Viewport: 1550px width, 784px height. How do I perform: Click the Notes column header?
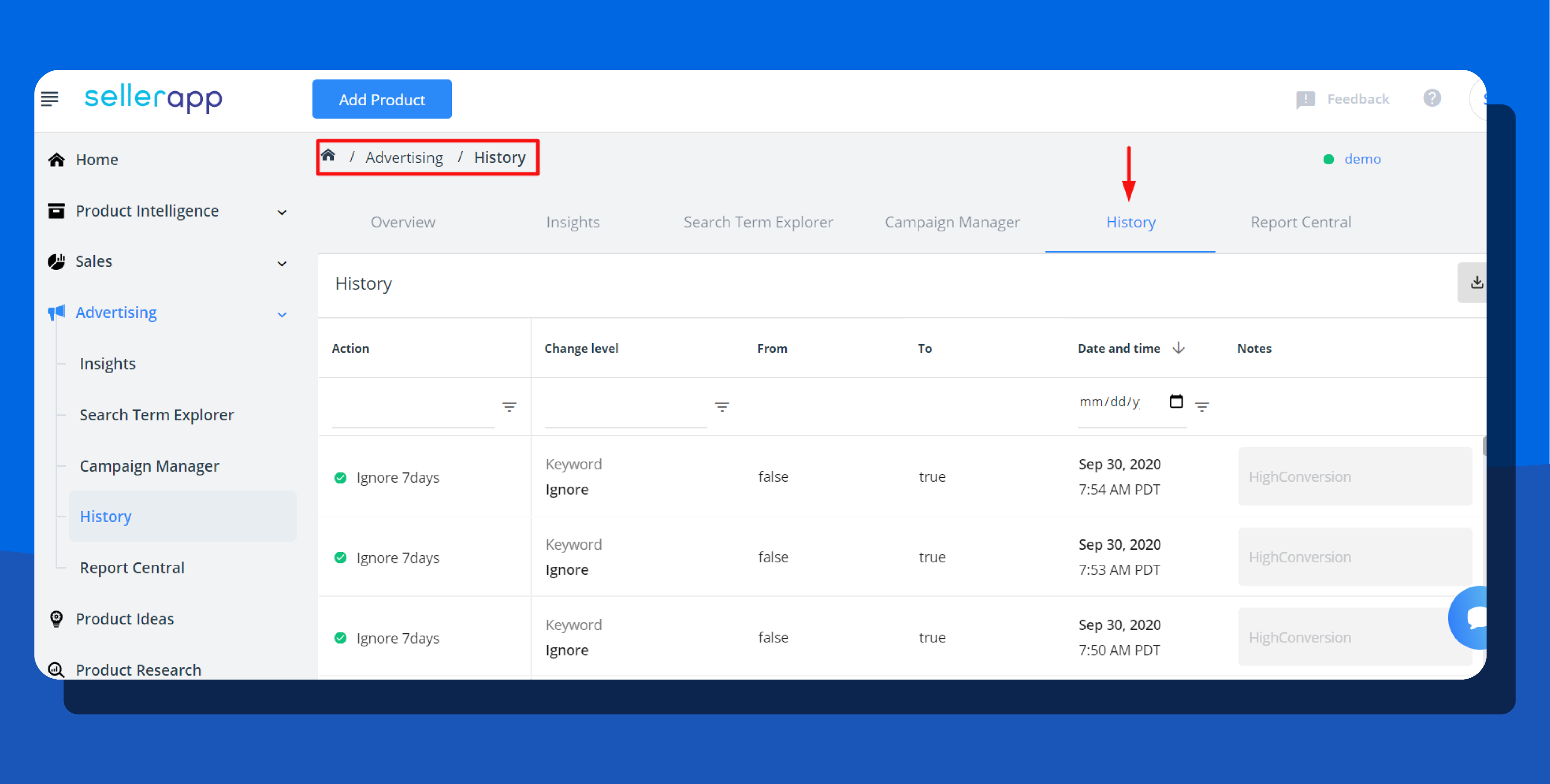1254,348
